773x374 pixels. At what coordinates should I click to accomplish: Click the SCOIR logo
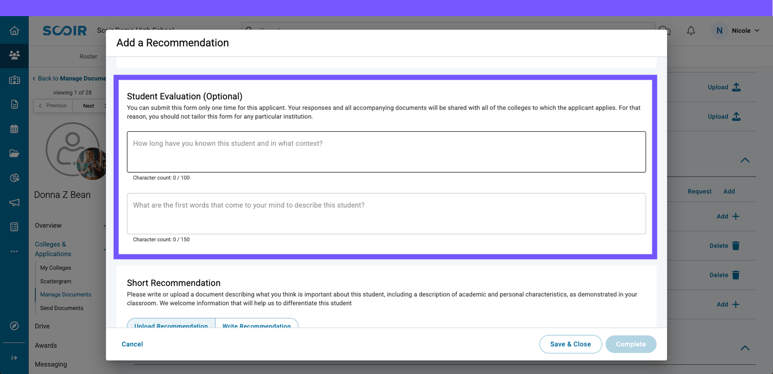65,31
